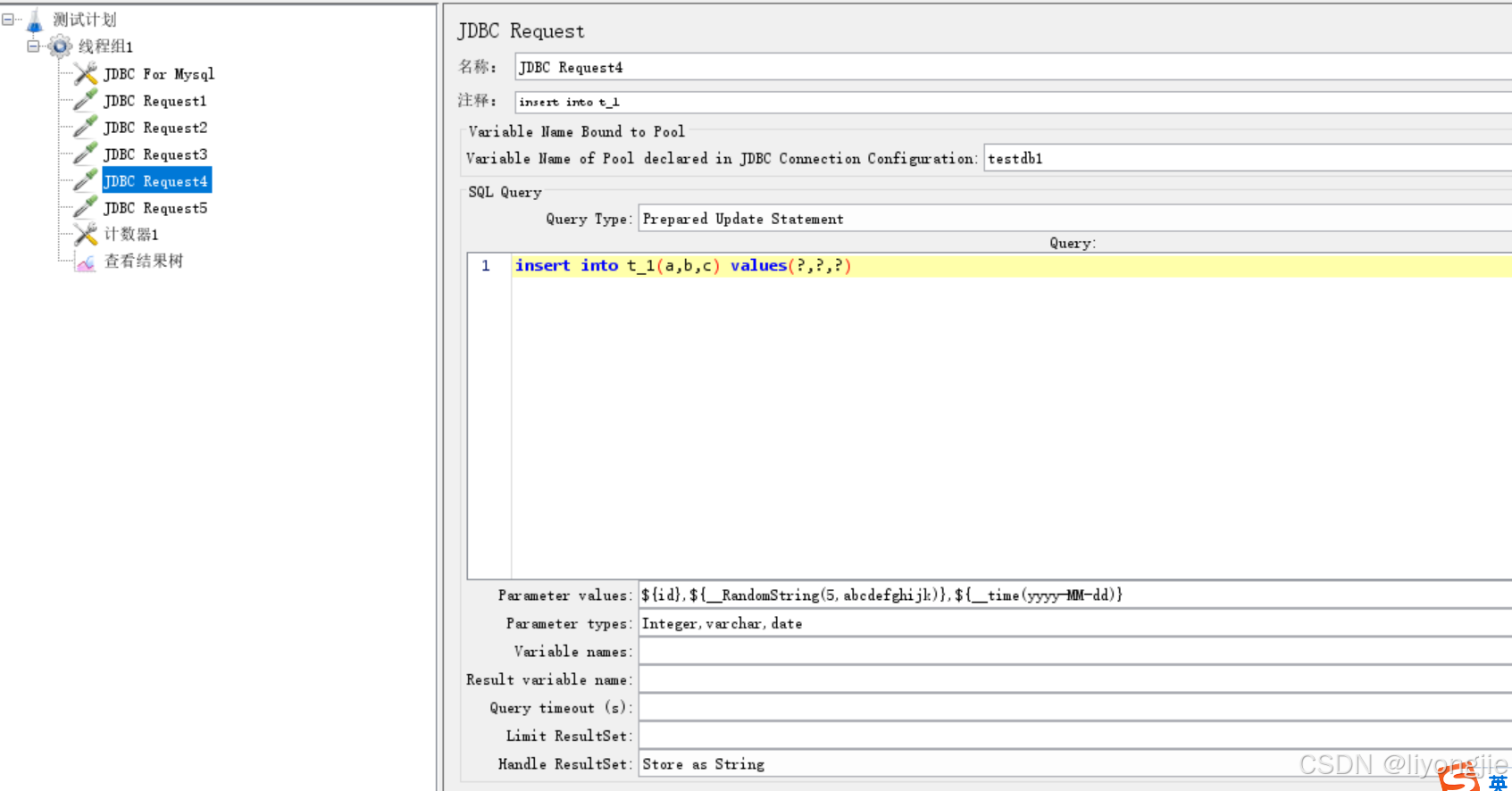1512x791 pixels.
Task: Click the Limit ResultSet field
Action: [x=1075, y=736]
